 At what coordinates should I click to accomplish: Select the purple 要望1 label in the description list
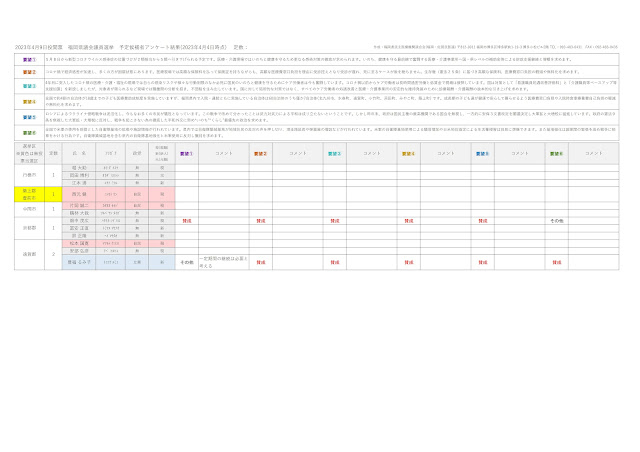pyautogui.click(x=29, y=60)
